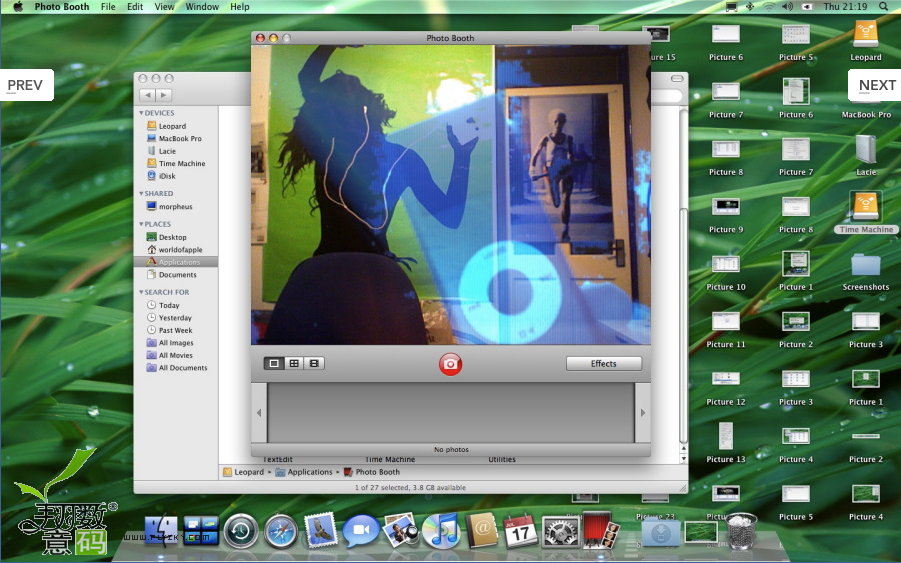Open the Help menu

click(x=240, y=6)
